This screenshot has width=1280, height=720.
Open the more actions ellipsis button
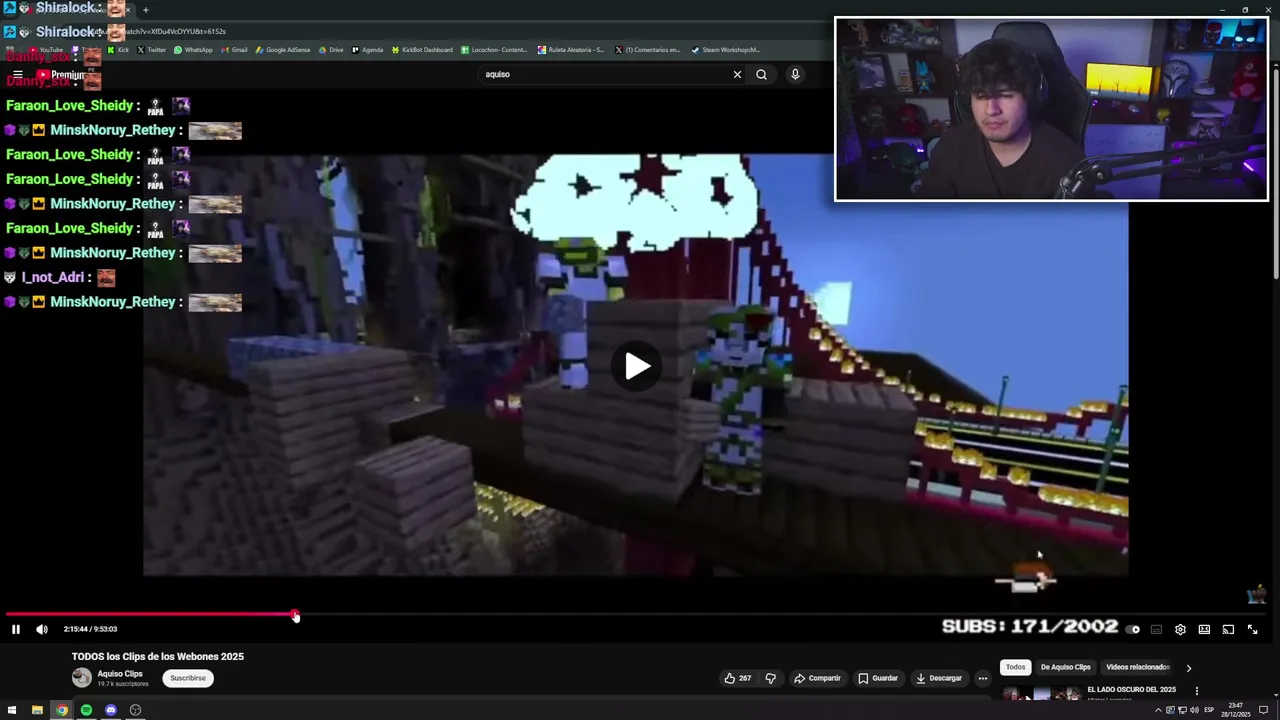982,678
